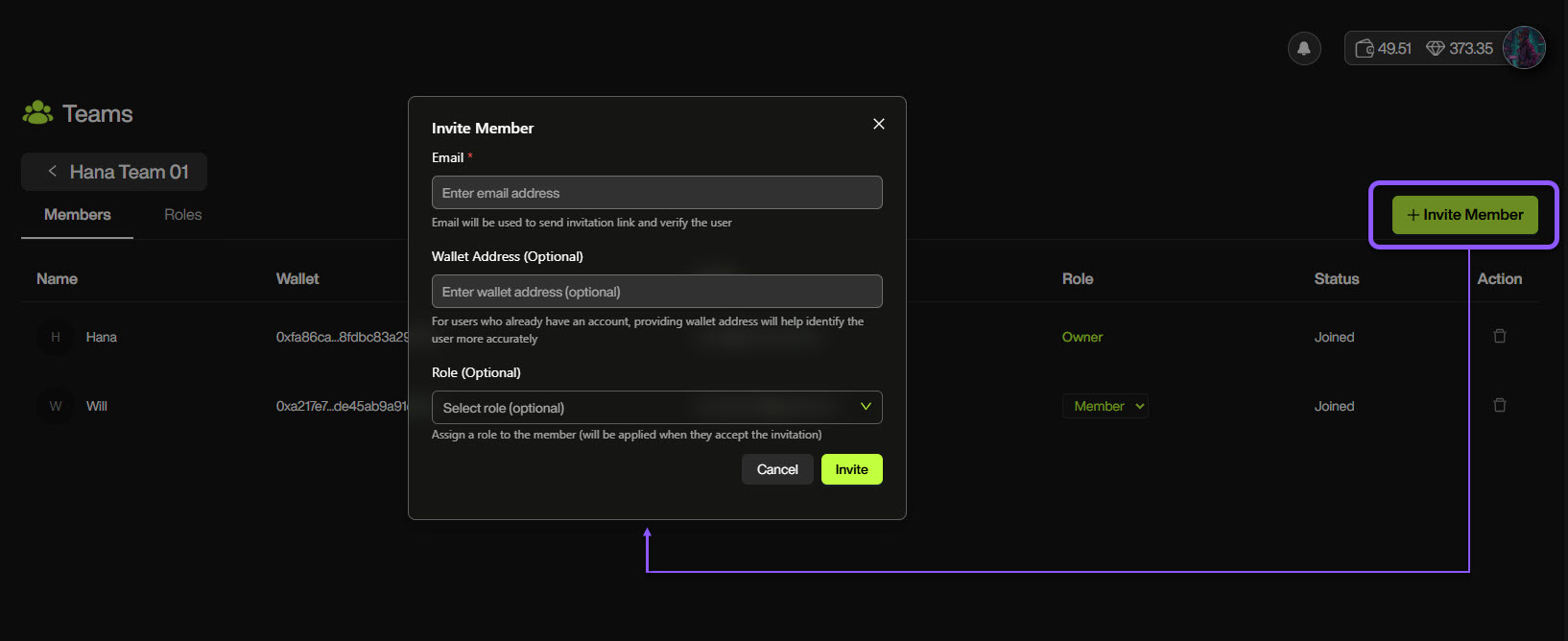Viewport: 1568px width, 641px height.
Task: Focus the Enter wallet address field
Action: [656, 292]
